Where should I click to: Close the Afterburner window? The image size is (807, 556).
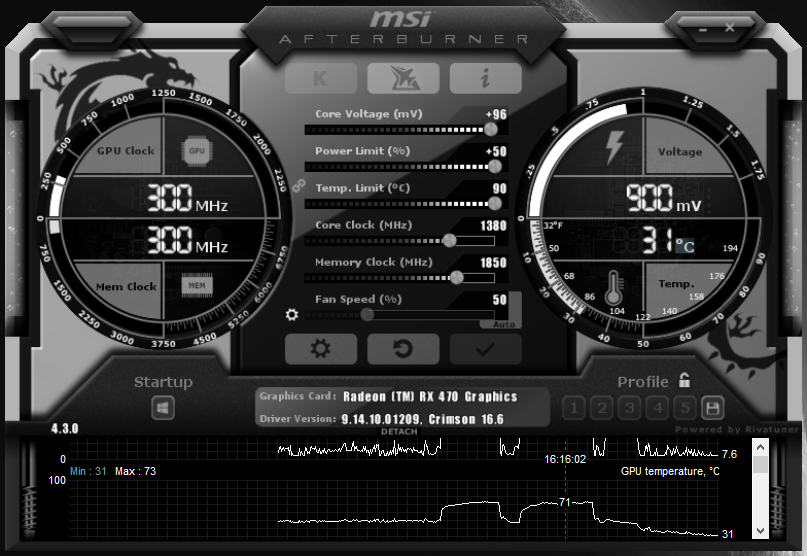point(730,27)
